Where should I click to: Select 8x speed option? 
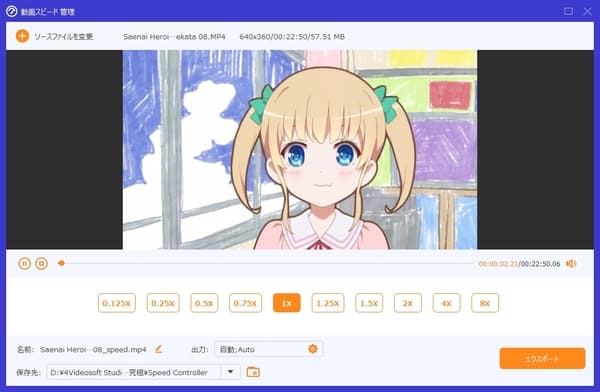pos(485,303)
